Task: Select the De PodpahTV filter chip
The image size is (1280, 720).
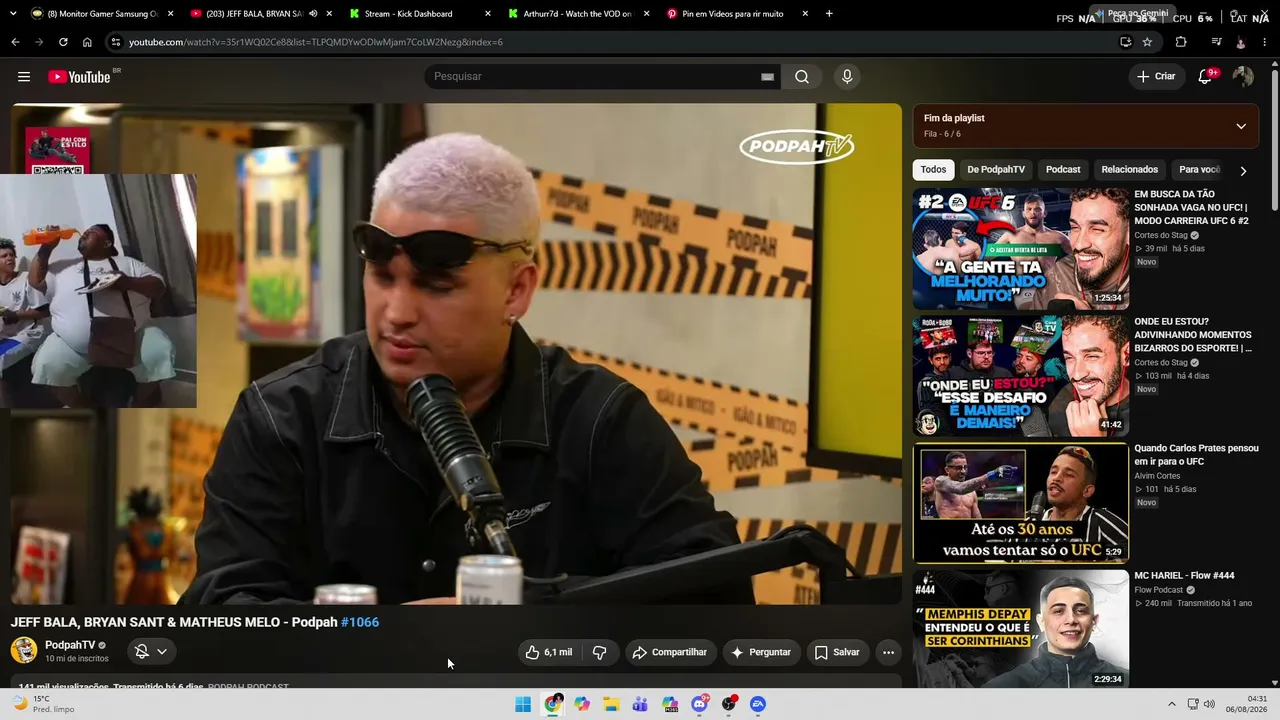Action: coord(996,170)
